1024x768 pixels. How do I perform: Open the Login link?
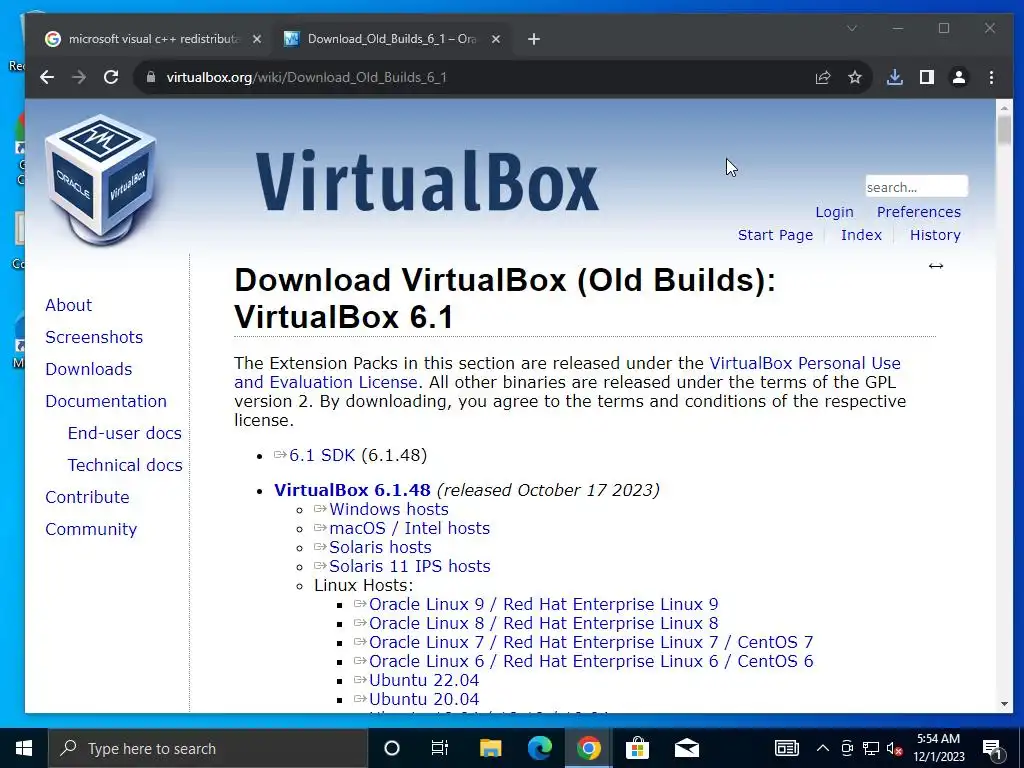tap(834, 212)
